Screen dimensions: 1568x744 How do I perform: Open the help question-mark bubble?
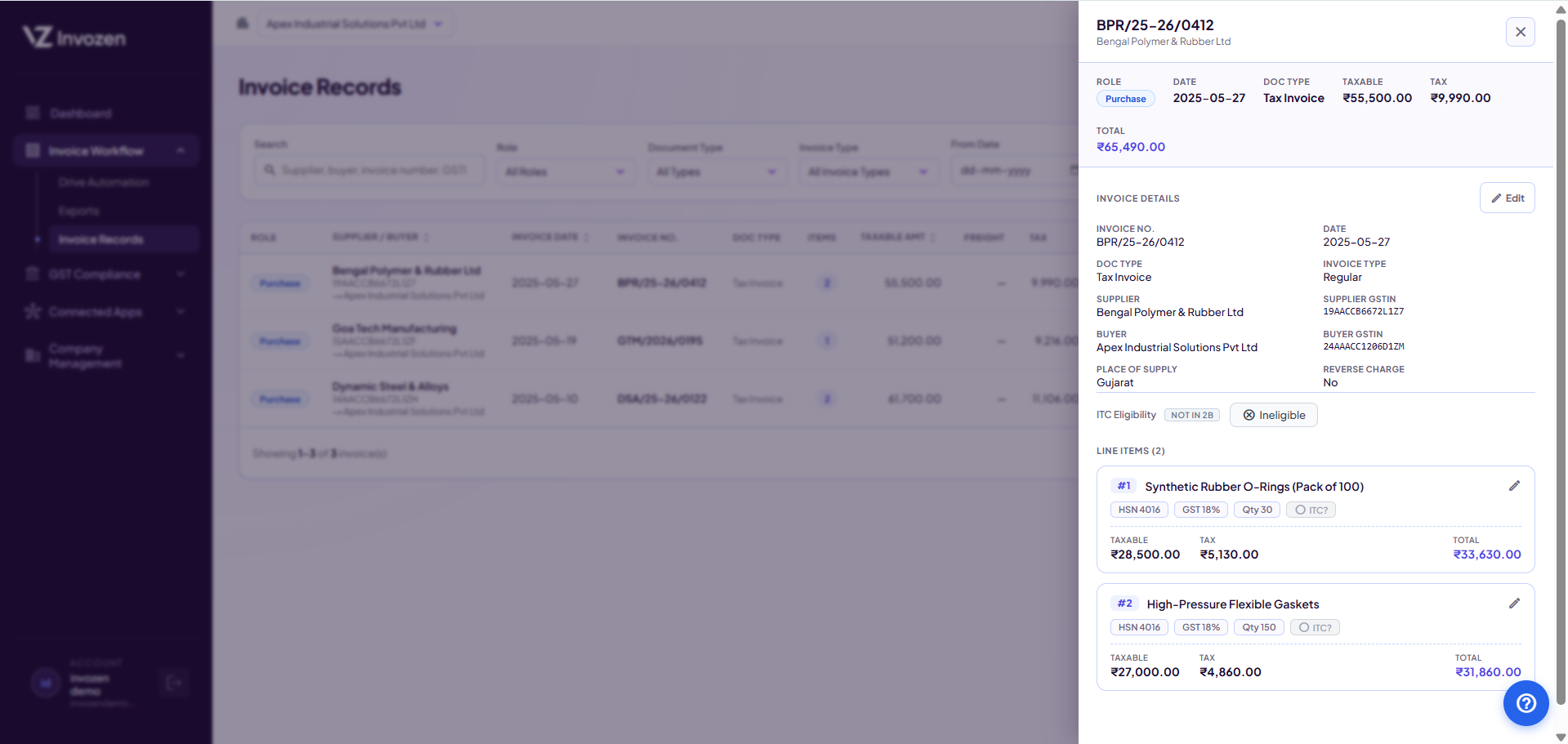point(1526,703)
